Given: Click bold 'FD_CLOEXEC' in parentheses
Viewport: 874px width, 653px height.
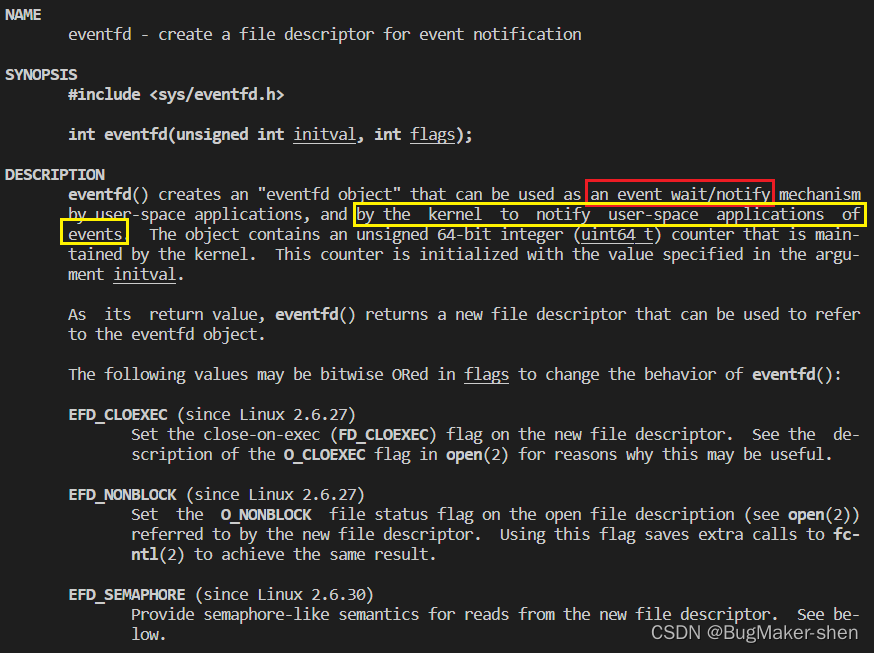Looking at the screenshot, I should [383, 435].
